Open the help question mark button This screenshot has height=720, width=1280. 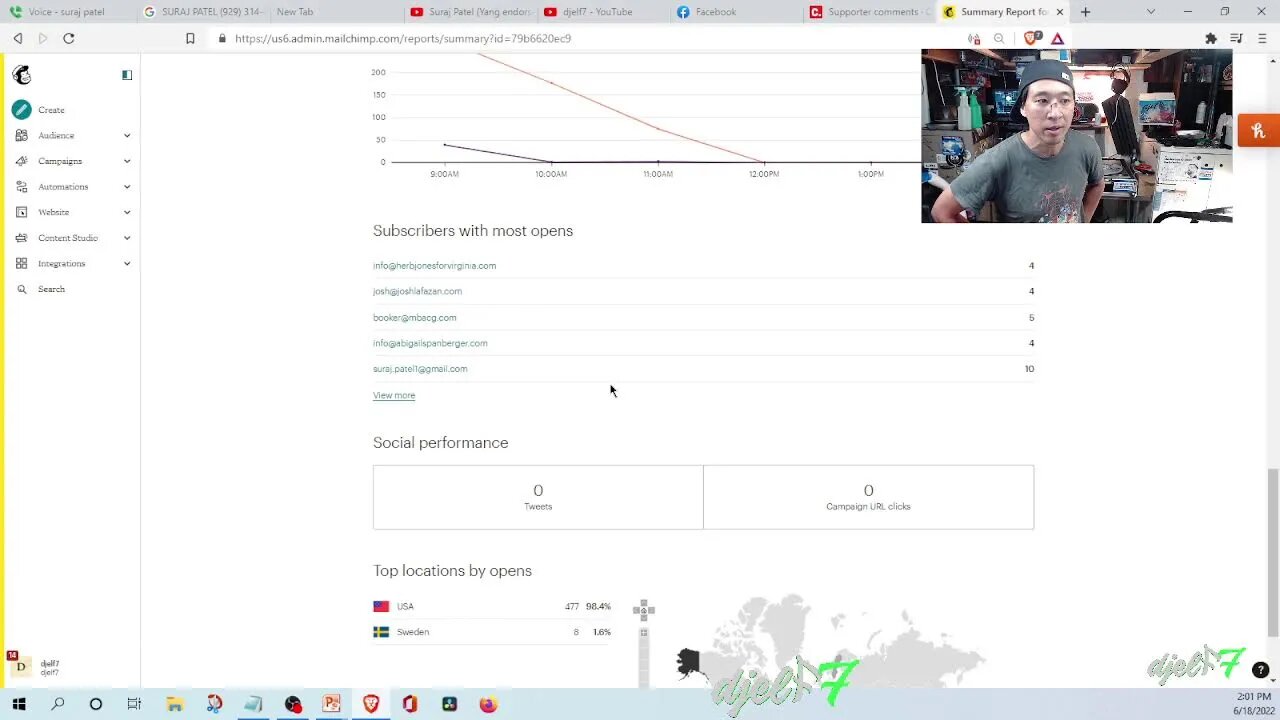(x=1260, y=670)
